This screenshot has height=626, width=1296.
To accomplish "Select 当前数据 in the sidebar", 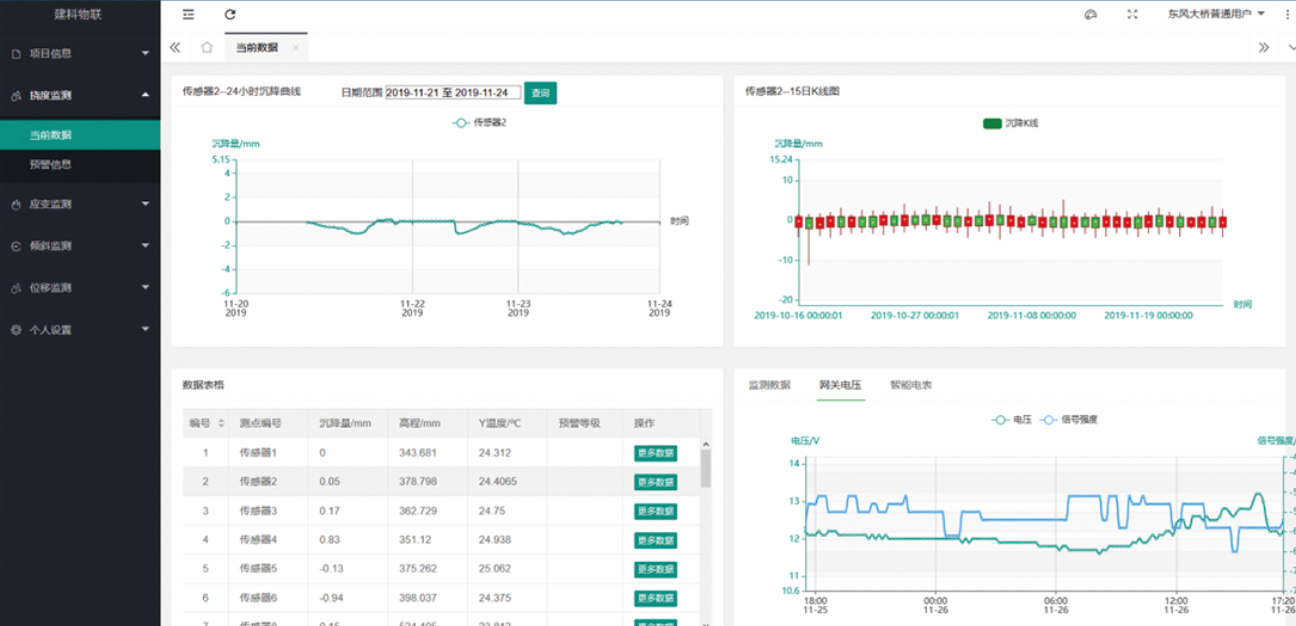I will click(80, 135).
